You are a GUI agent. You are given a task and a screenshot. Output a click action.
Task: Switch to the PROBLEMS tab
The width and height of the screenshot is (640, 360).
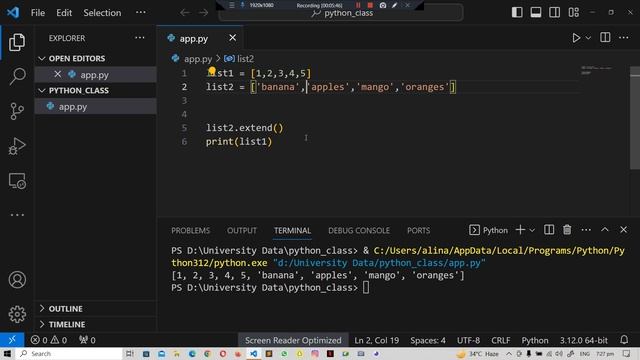coord(191,231)
